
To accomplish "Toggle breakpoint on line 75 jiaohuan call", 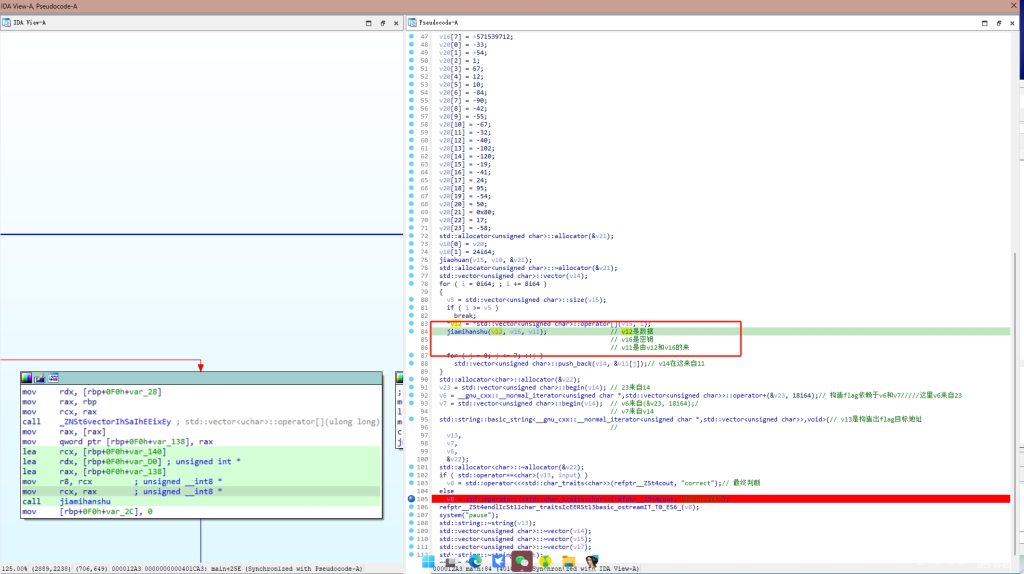I will [x=411, y=260].
